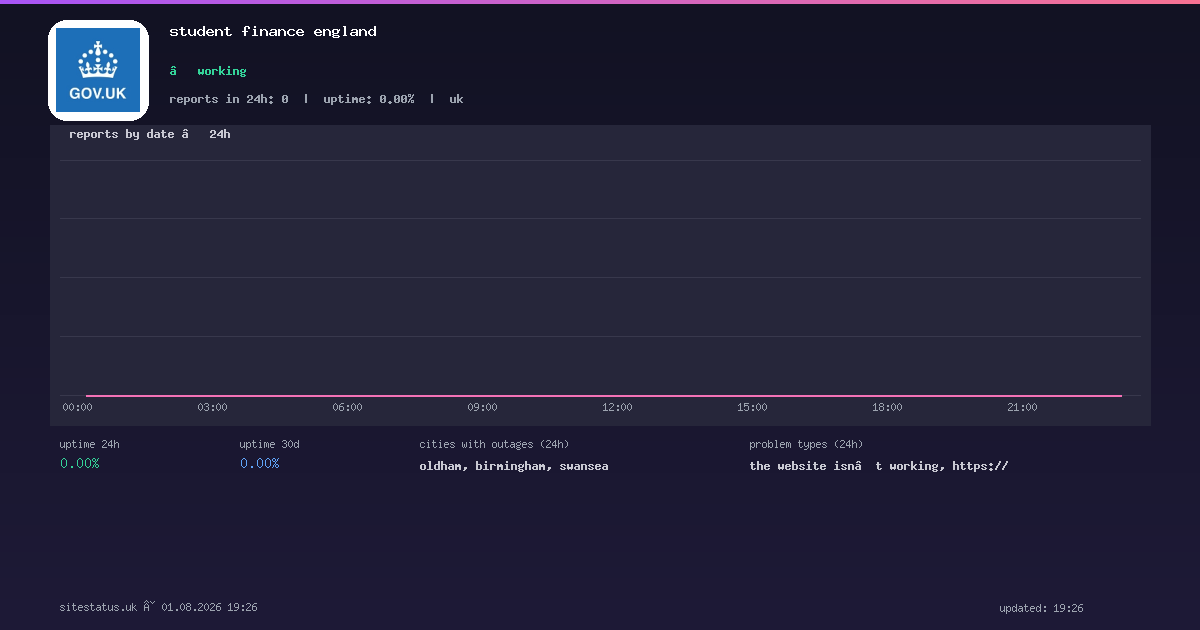Image resolution: width=1200 pixels, height=630 pixels.
Task: Click the 'uptime: 0.00%' header text
Action: point(369,99)
